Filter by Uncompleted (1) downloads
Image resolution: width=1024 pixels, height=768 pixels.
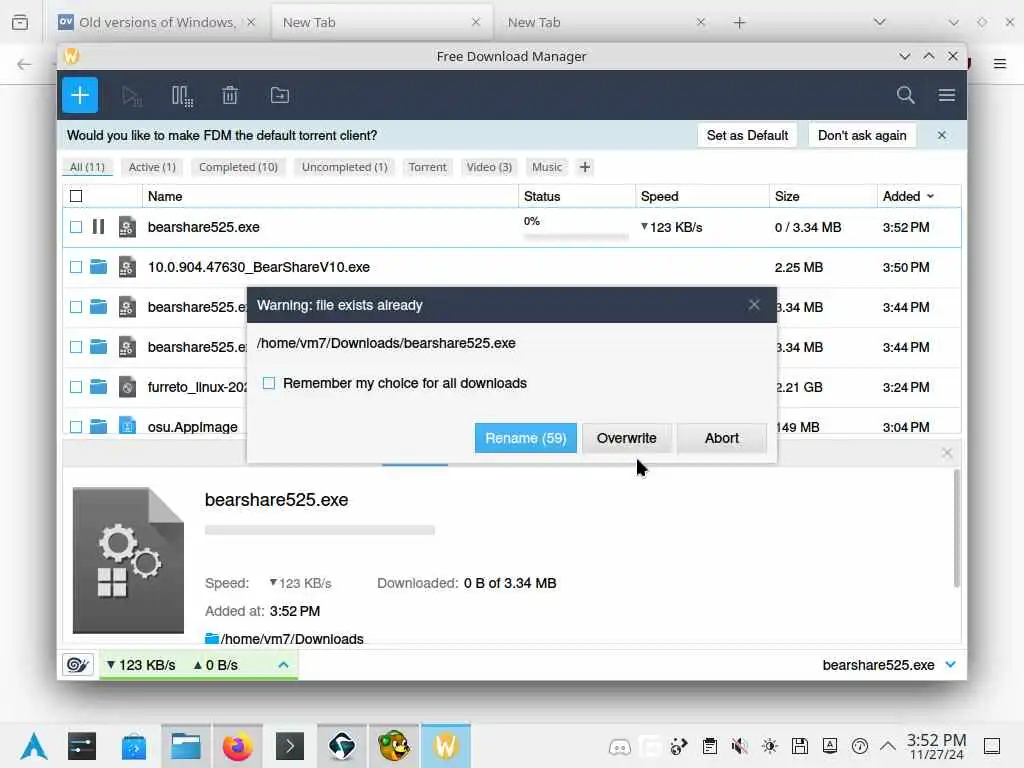coord(345,167)
